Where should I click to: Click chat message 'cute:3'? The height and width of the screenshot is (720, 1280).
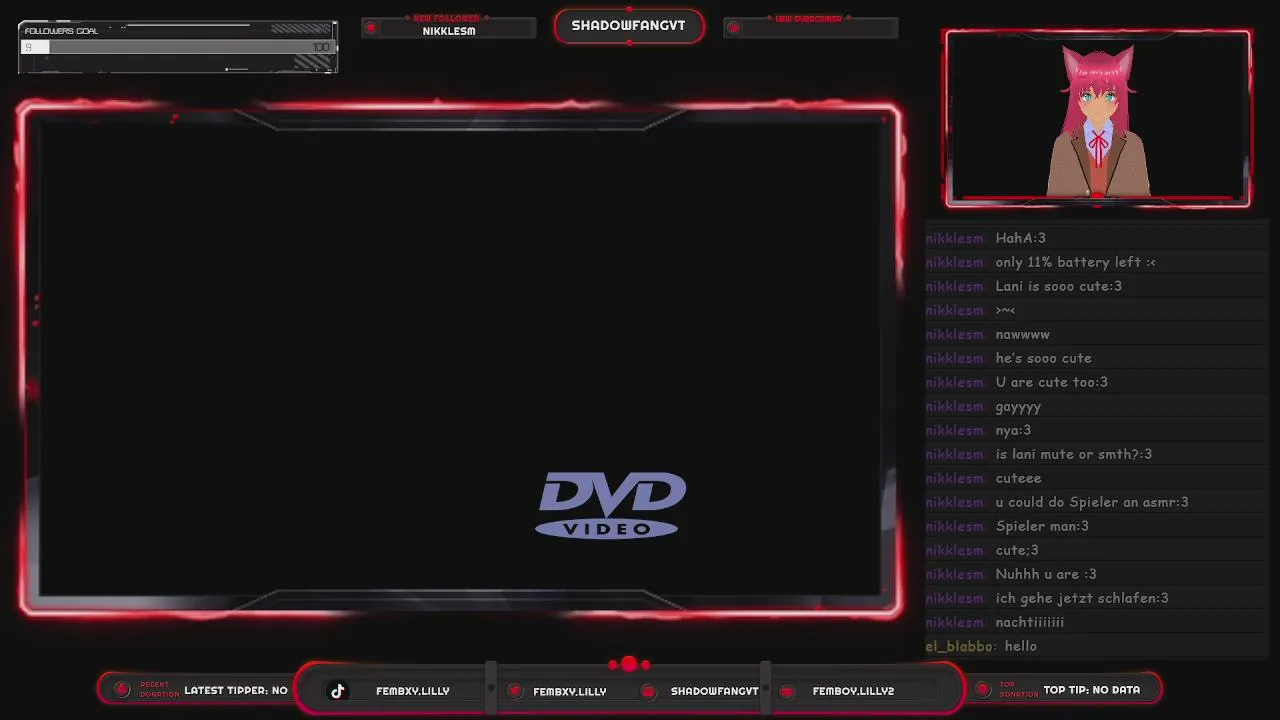coord(1017,550)
